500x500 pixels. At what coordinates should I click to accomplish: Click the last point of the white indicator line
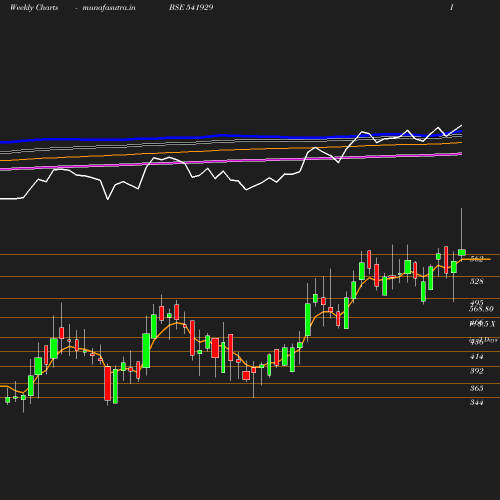coord(462,125)
